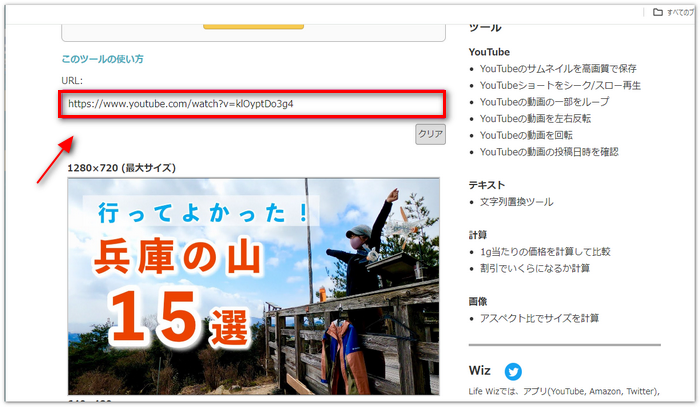The image size is (700, 407).
Task: Click inside the YouTube URL input field
Action: pos(252,104)
